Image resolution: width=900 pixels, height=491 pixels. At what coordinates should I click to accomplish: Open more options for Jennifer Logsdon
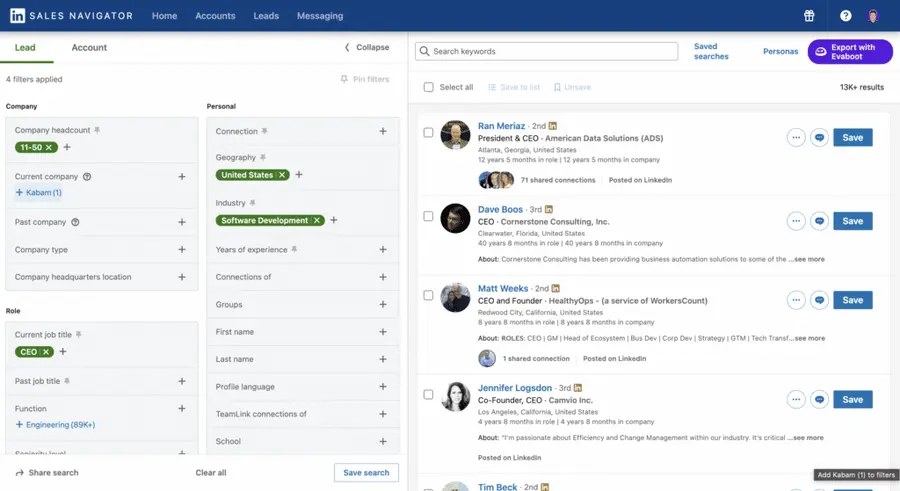[x=796, y=399]
